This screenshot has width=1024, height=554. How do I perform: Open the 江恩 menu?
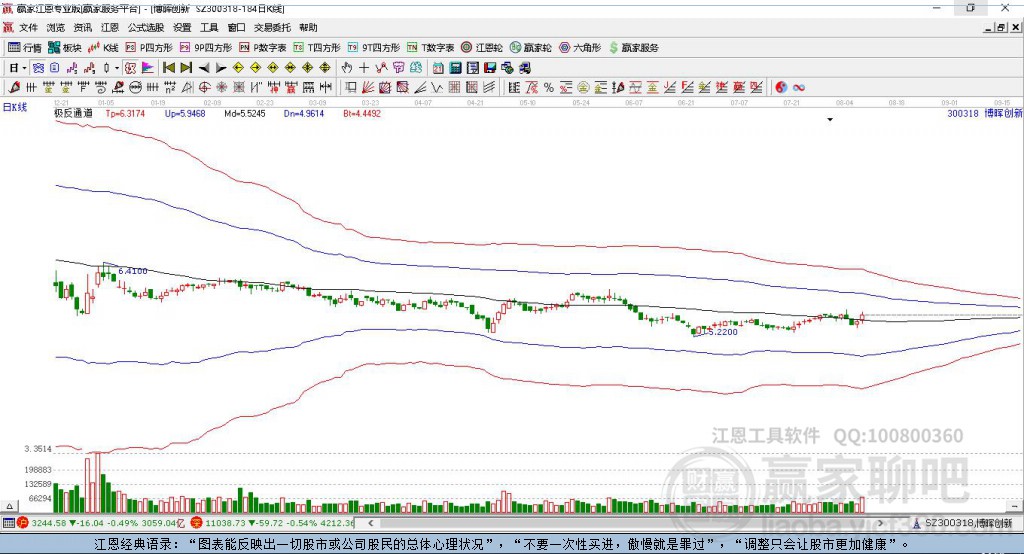(x=110, y=27)
